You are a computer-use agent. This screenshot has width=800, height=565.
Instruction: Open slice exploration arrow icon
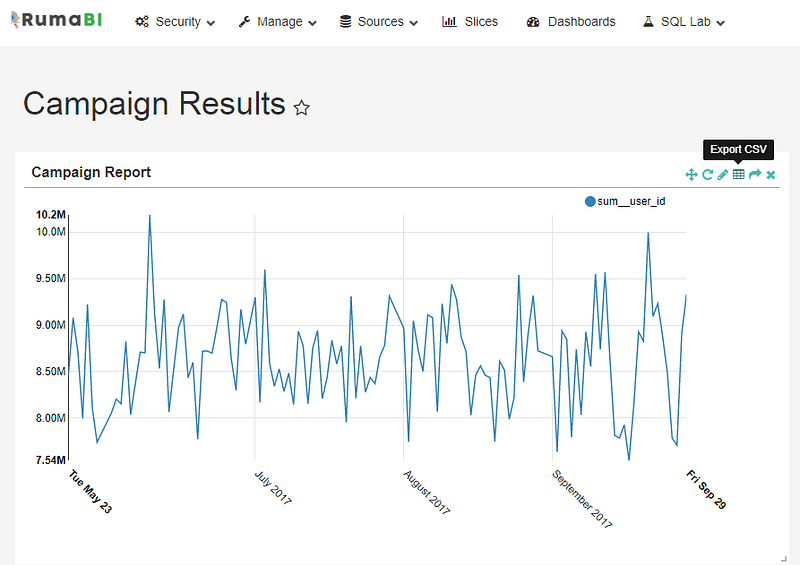coord(755,175)
